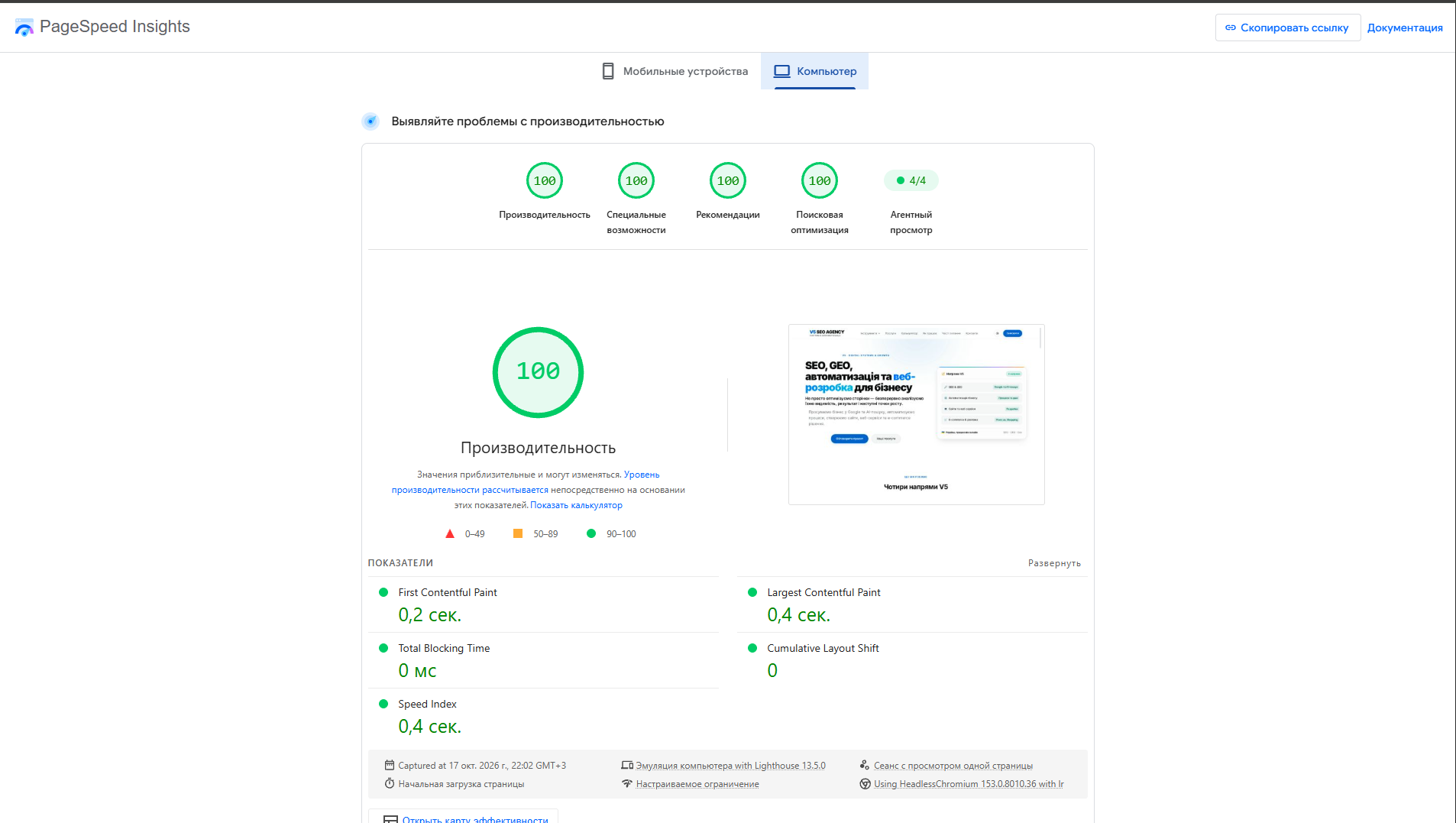
Task: Click the network icon beside Настраиваемое ограничение
Action: [x=627, y=783]
